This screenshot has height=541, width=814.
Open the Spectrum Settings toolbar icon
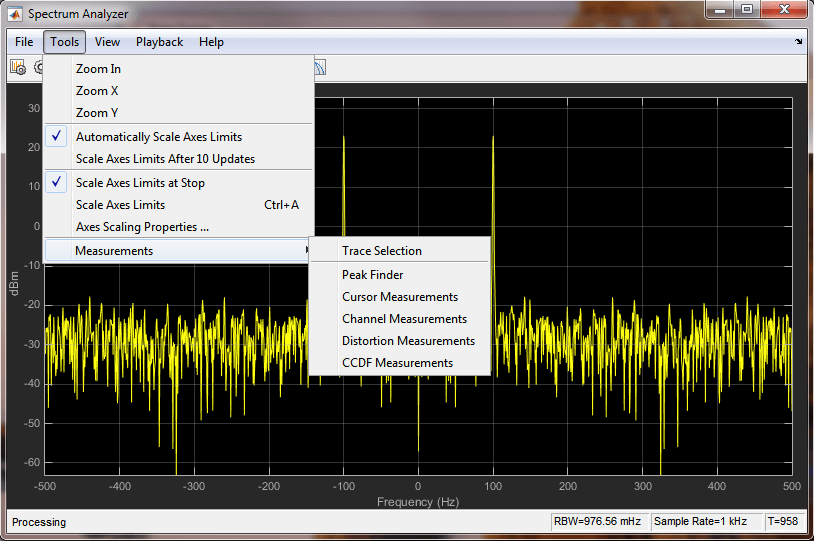tap(18, 67)
